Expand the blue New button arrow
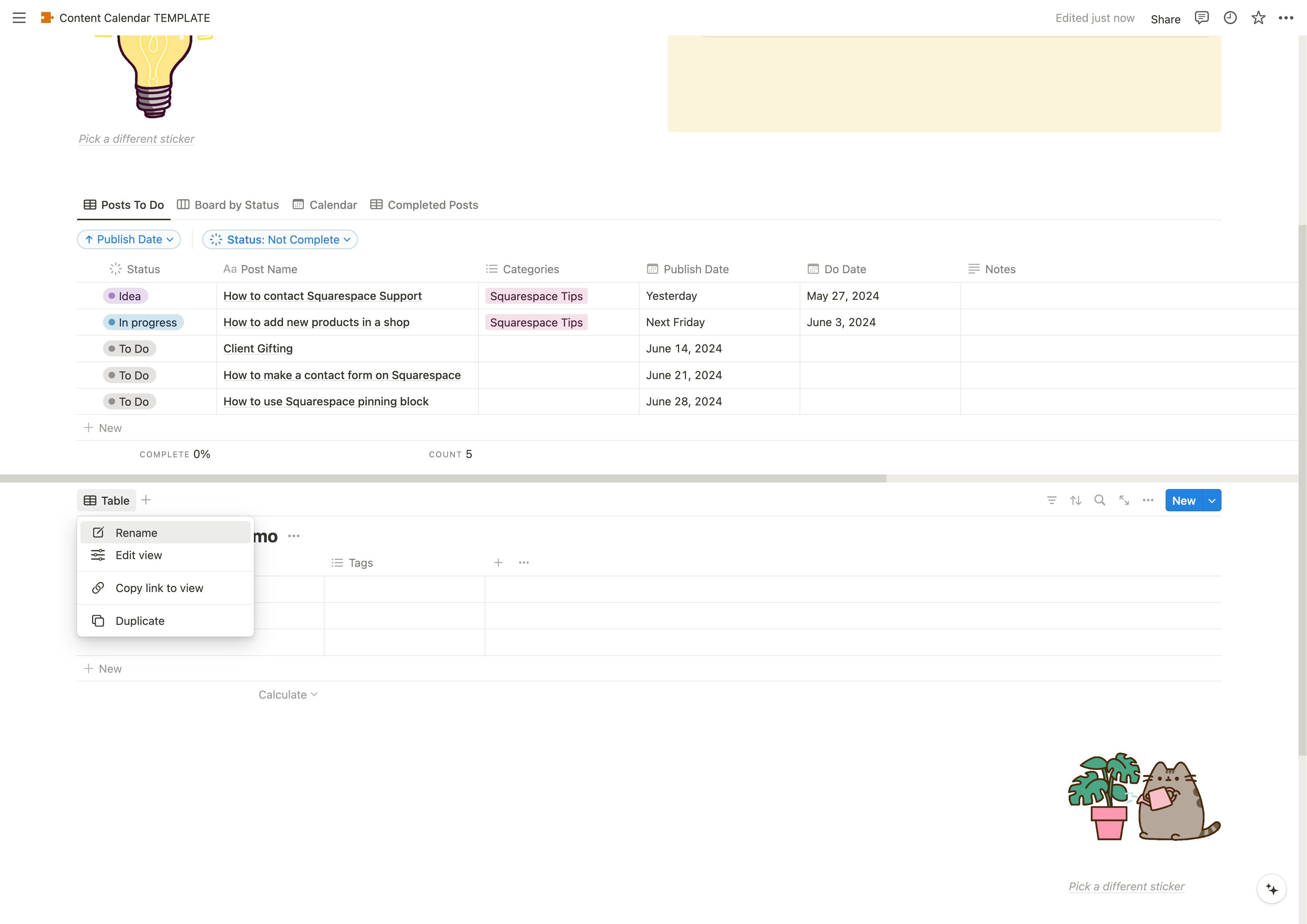This screenshot has width=1307, height=924. pyautogui.click(x=1212, y=500)
